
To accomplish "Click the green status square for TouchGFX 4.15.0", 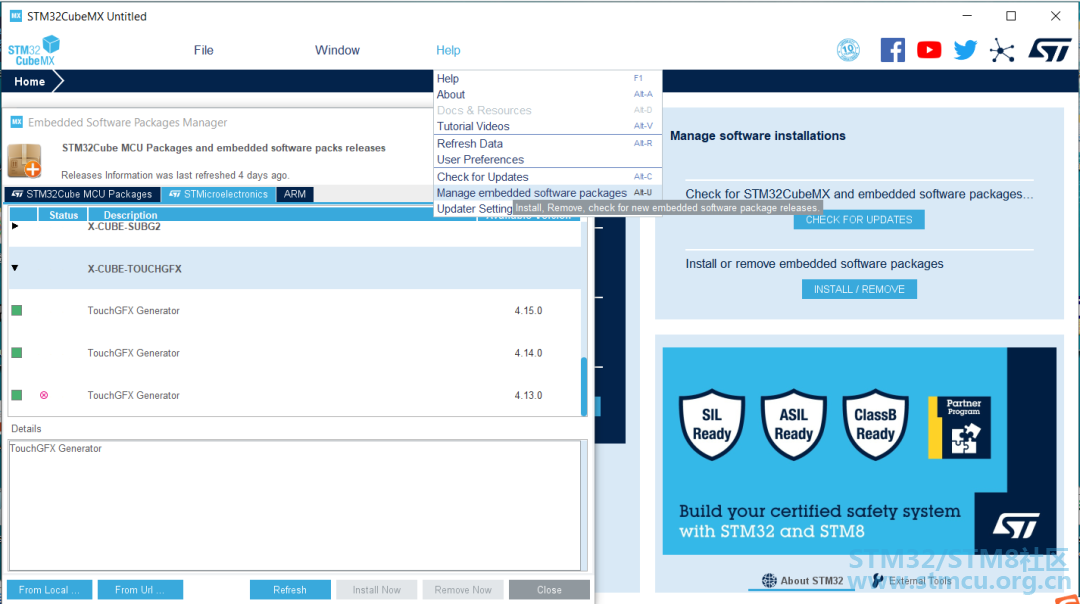I will tap(17, 311).
